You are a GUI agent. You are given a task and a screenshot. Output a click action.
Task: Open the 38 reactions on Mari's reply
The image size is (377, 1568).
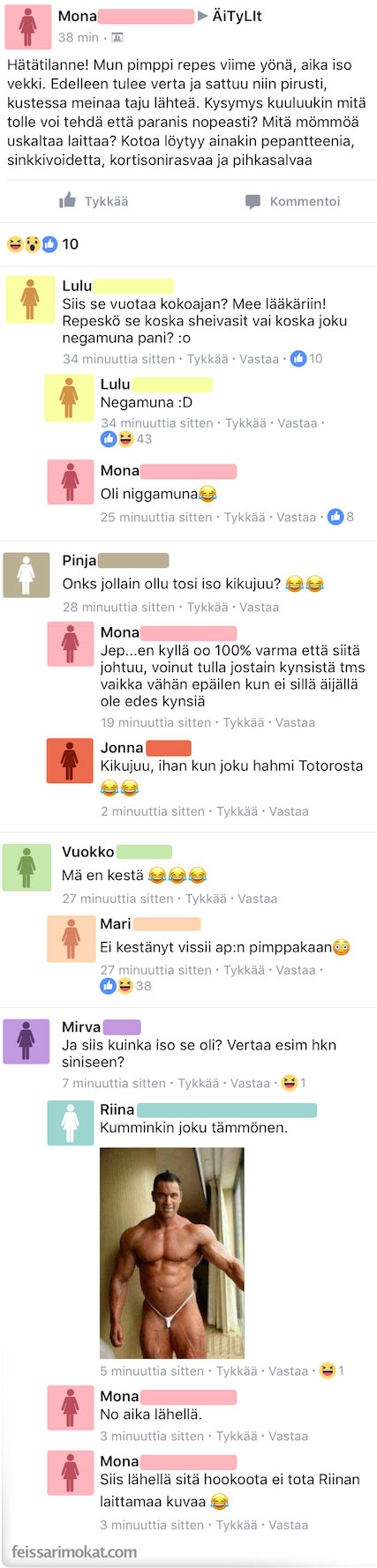tap(126, 986)
